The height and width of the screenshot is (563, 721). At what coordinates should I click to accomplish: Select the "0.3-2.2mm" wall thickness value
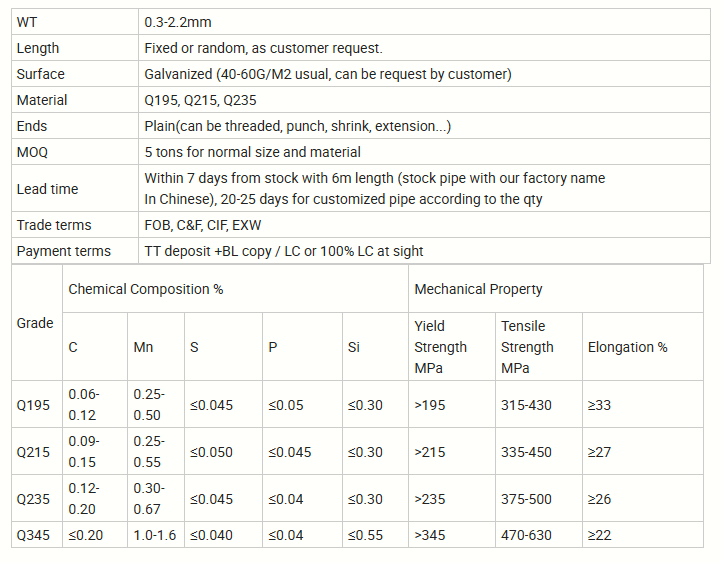178,21
